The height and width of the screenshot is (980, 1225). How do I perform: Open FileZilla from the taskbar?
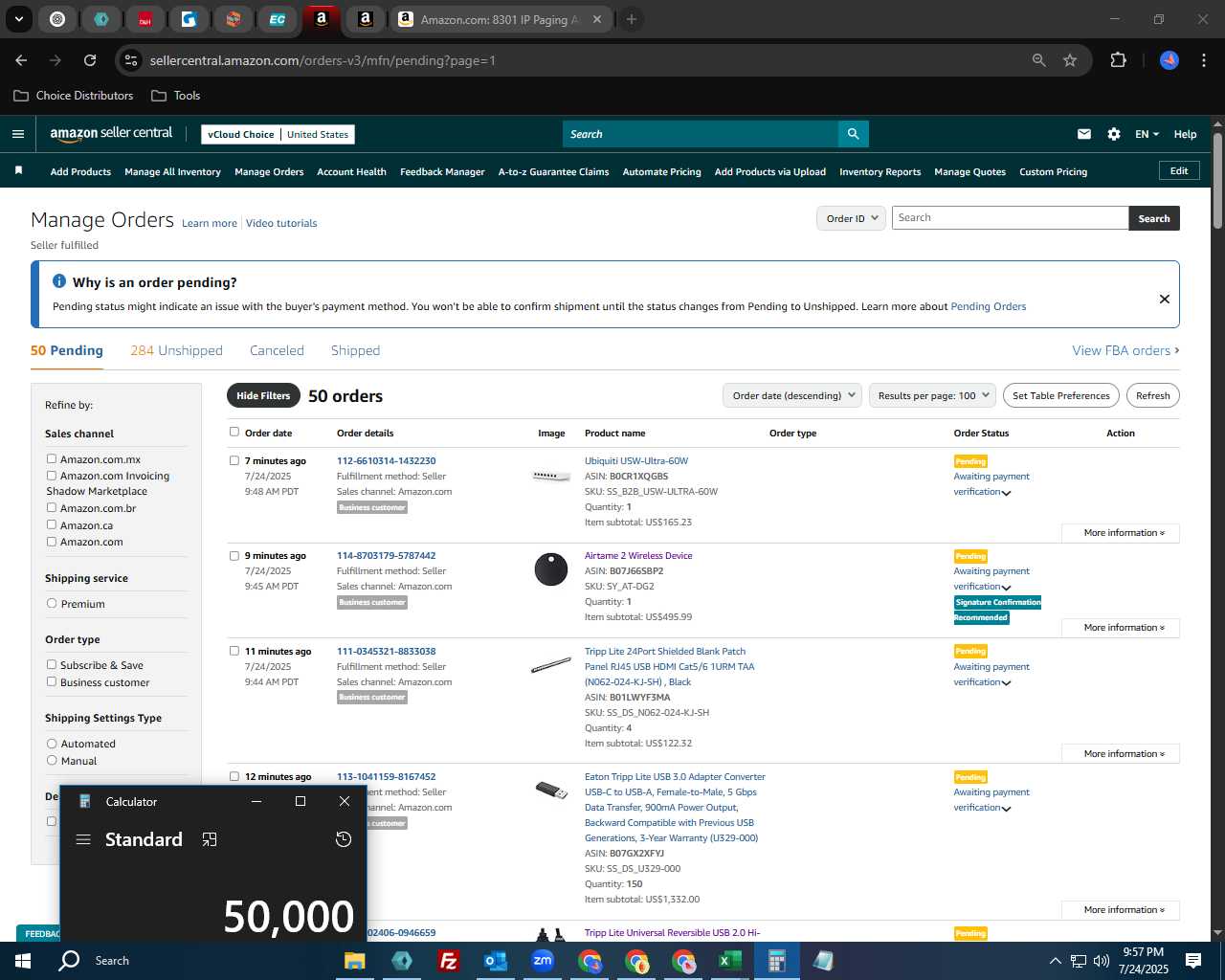(448, 961)
